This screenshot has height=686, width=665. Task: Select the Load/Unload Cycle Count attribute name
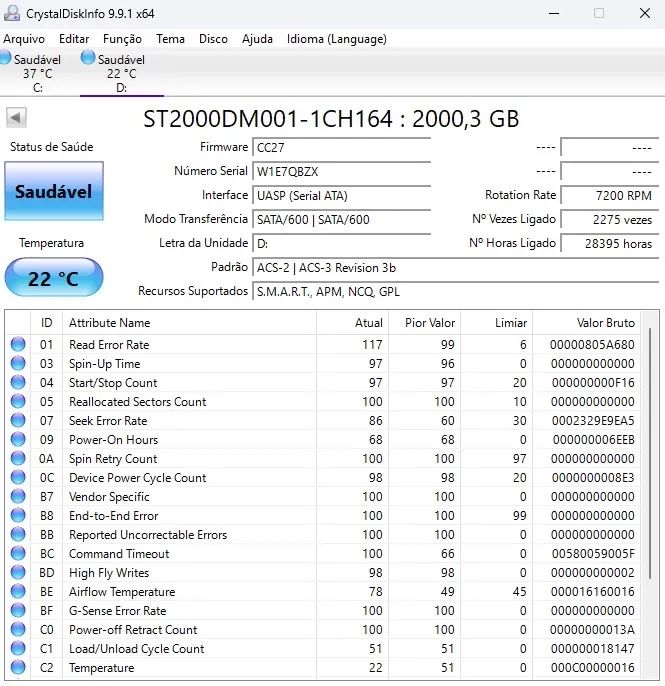pos(136,649)
